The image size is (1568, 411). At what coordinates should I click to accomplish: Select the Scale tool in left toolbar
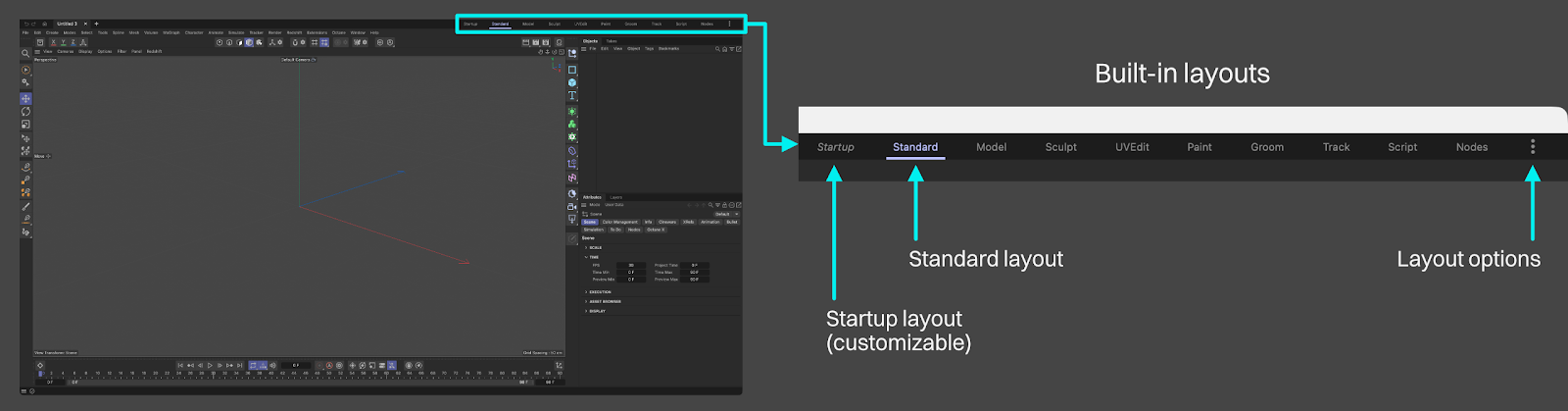(x=25, y=124)
